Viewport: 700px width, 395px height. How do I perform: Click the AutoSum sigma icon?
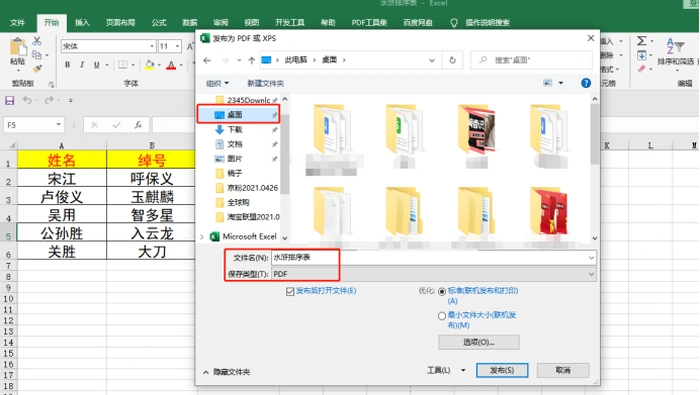(642, 41)
